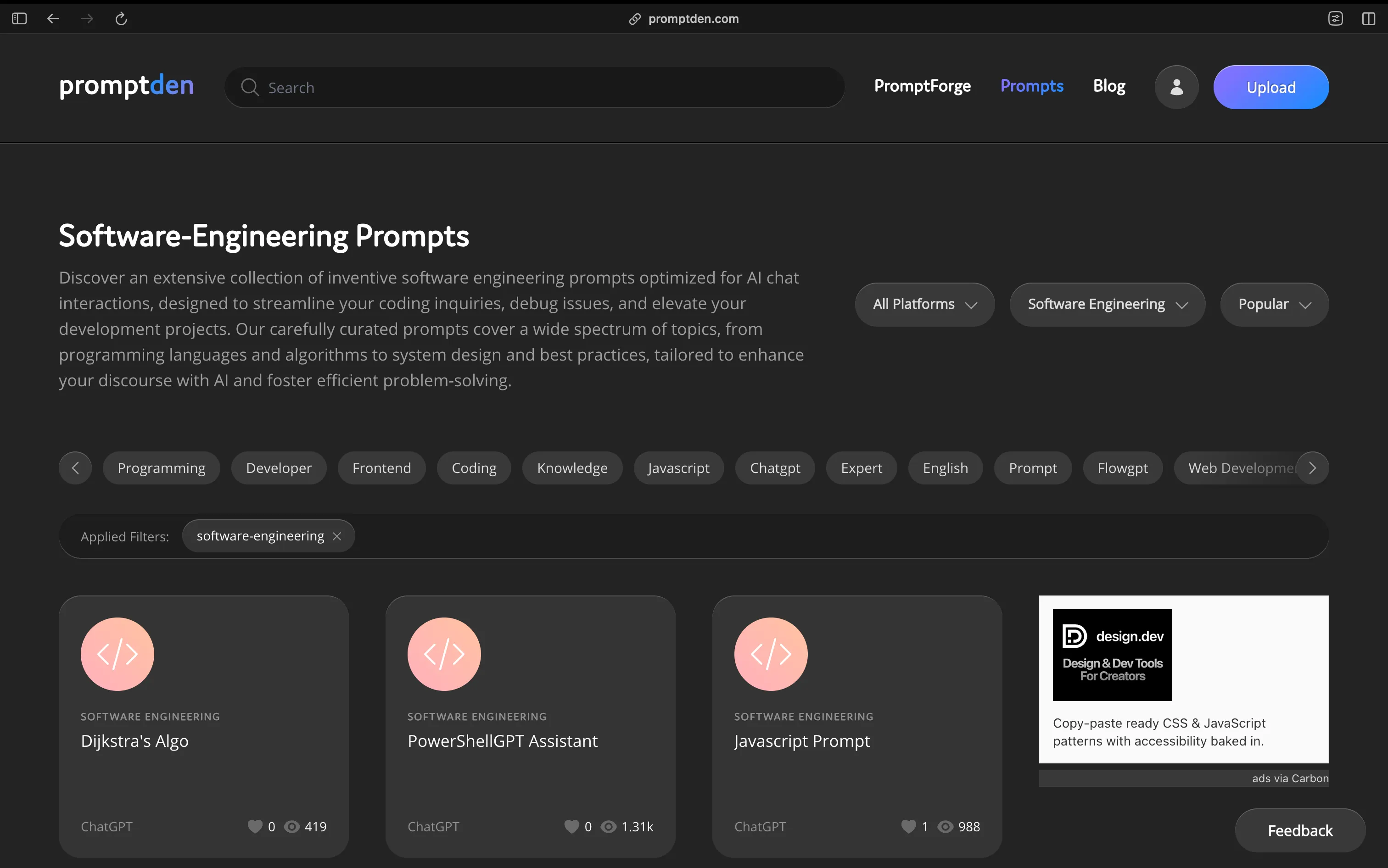Select the Javascript tag
Viewport: 1388px width, 868px height.
click(x=679, y=468)
